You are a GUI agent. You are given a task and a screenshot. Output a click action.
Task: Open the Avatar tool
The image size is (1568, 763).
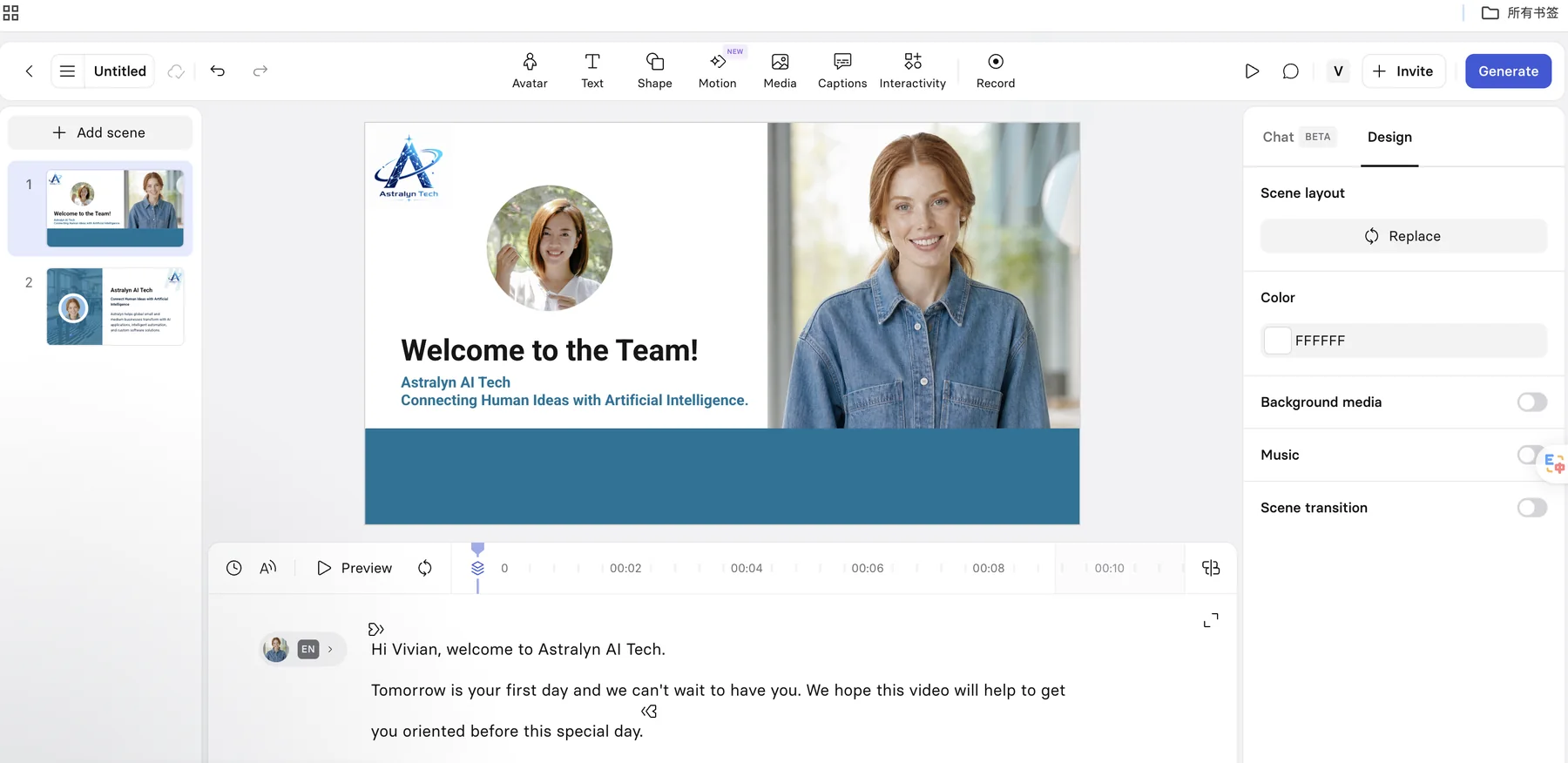click(x=530, y=71)
